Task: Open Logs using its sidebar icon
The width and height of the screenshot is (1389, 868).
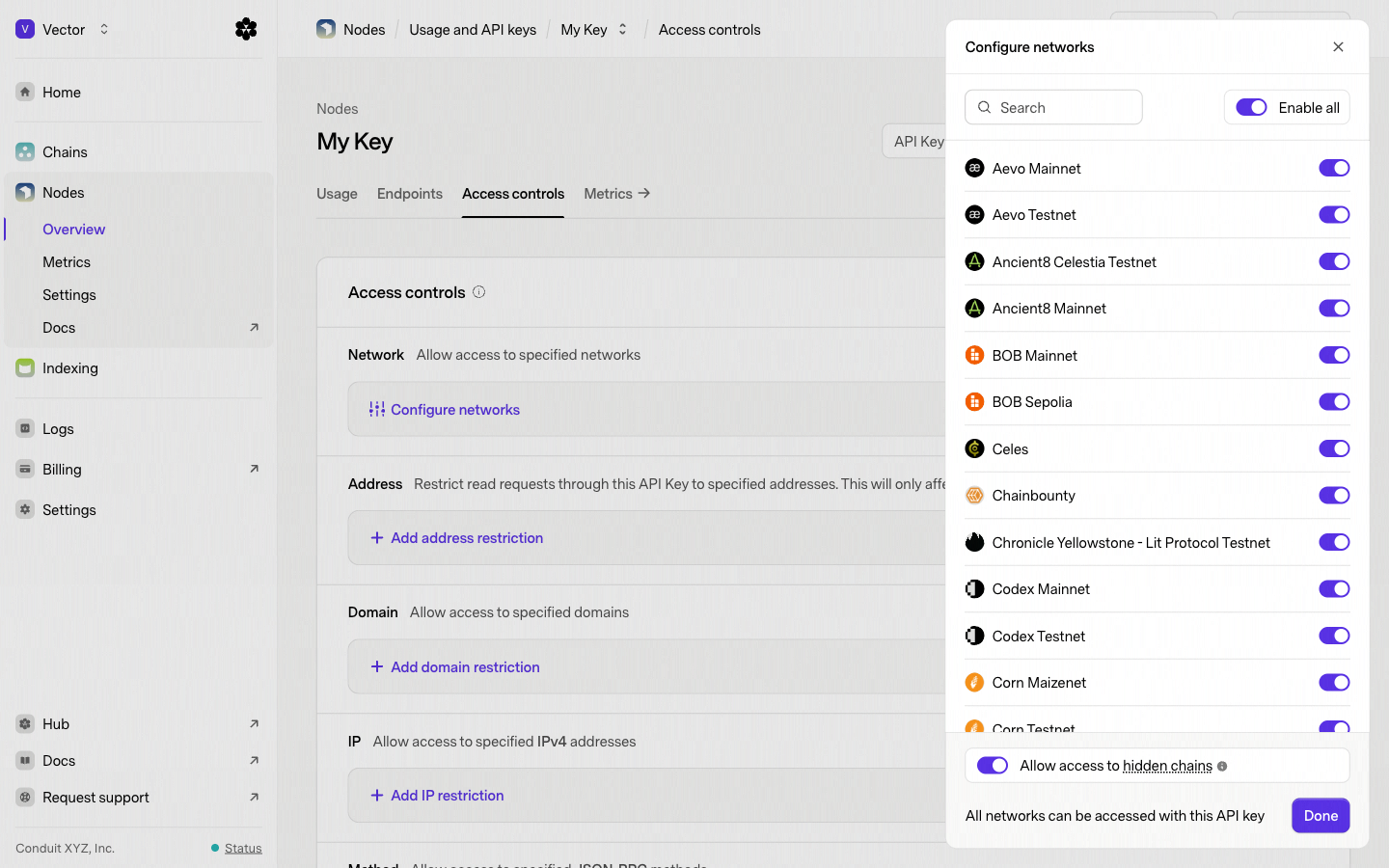Action: pos(25,428)
